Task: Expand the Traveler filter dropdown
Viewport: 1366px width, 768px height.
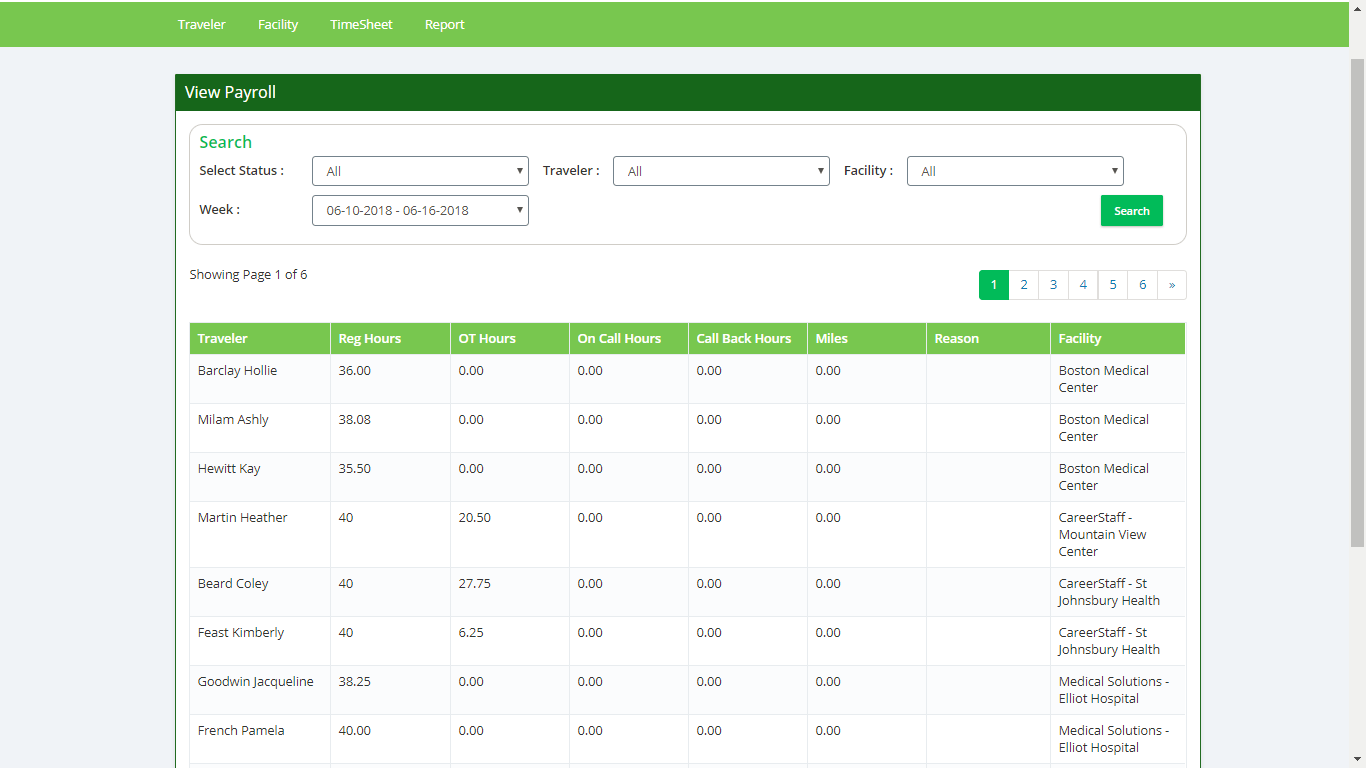Action: (721, 171)
